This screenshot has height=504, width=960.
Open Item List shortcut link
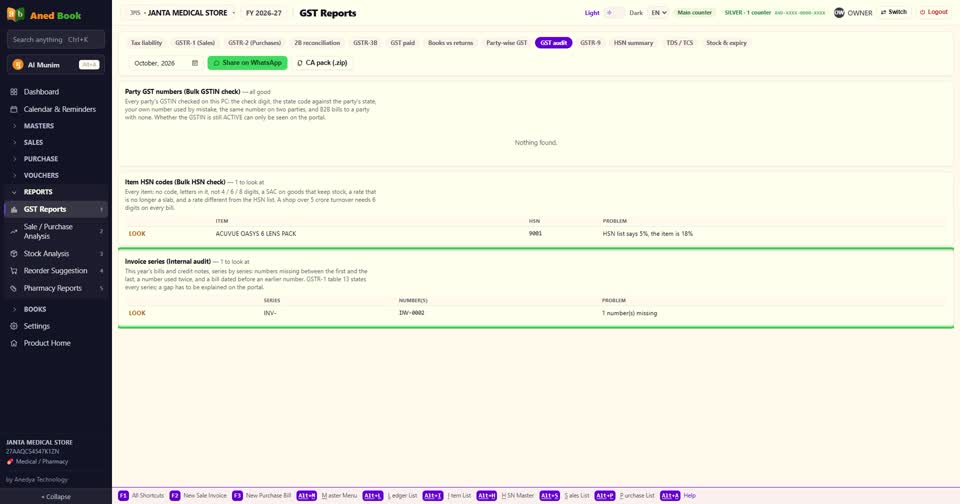point(448,495)
